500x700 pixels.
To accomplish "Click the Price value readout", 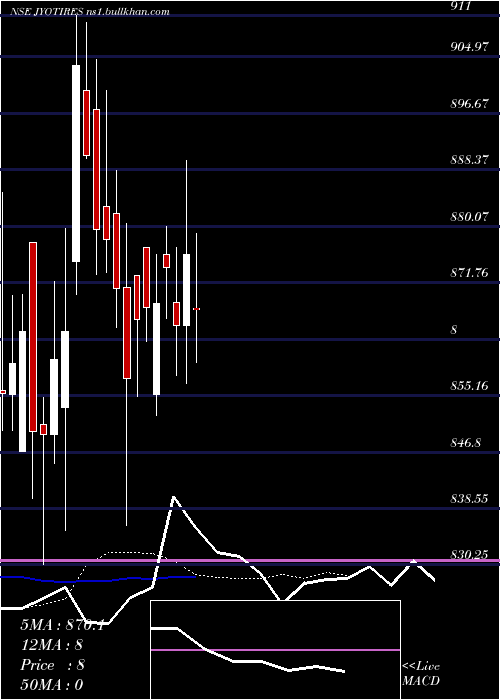I will pyautogui.click(x=53, y=665).
